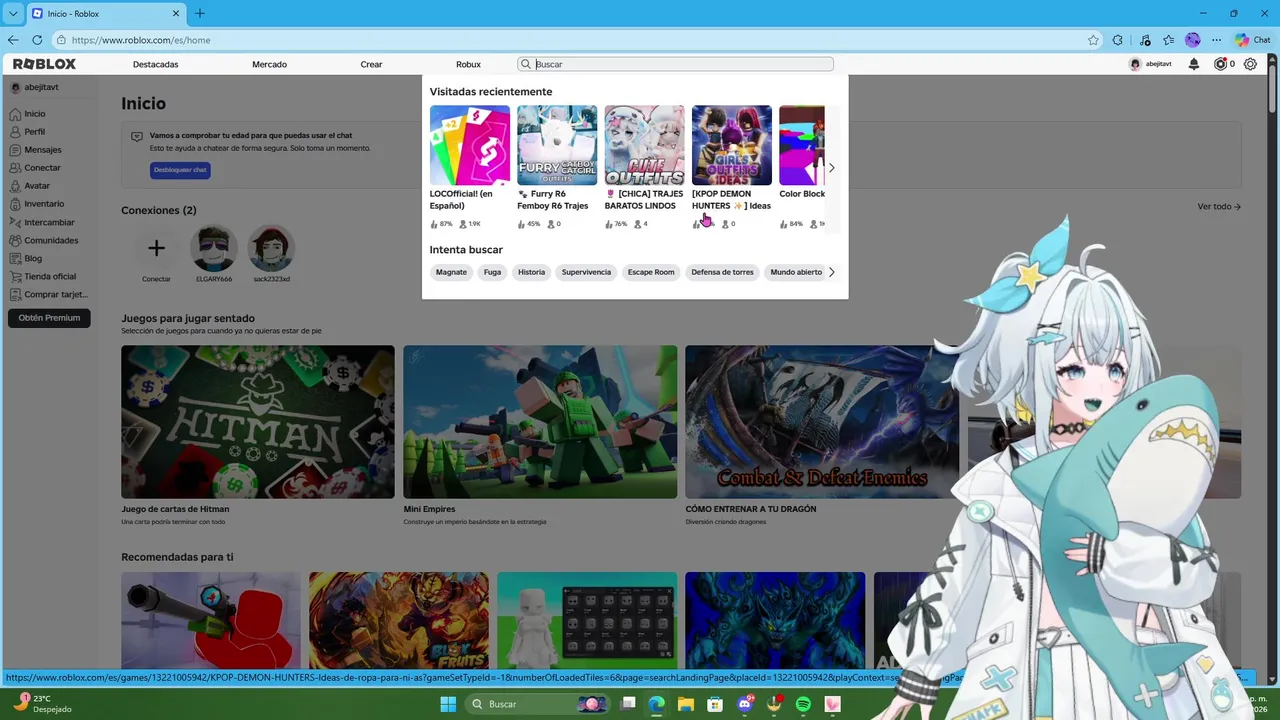Open the Destacadas menu

click(x=156, y=64)
